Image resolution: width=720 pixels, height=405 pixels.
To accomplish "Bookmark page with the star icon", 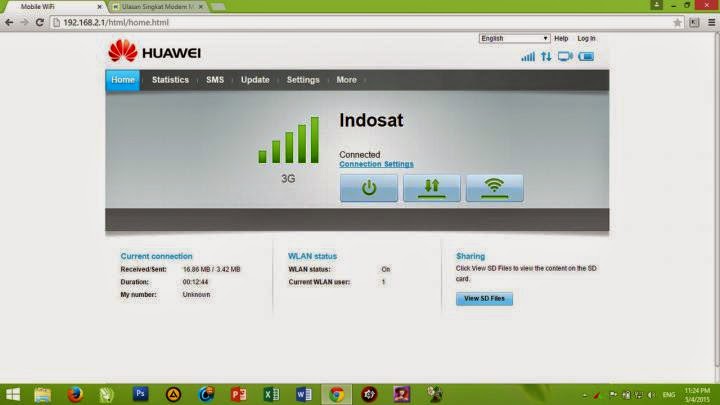I will click(677, 22).
